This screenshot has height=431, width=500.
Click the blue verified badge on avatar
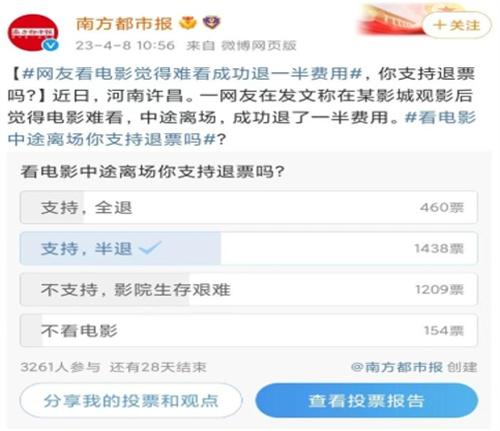coord(51,45)
